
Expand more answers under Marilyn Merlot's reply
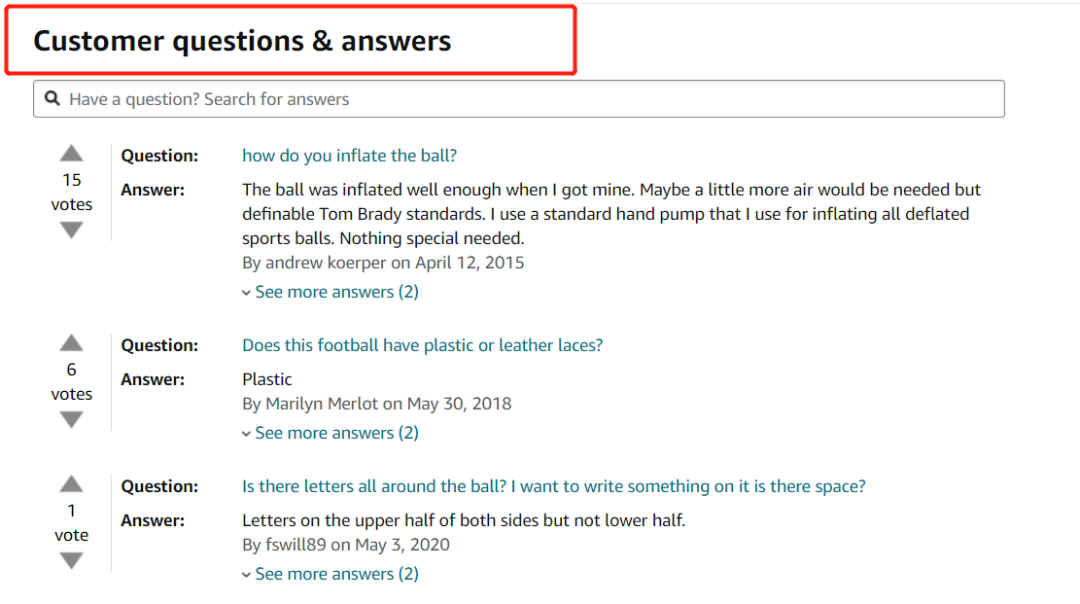point(331,433)
